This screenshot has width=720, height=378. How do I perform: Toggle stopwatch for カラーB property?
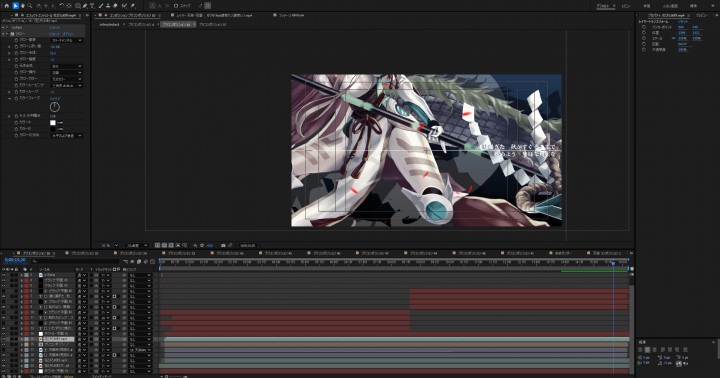(16, 129)
